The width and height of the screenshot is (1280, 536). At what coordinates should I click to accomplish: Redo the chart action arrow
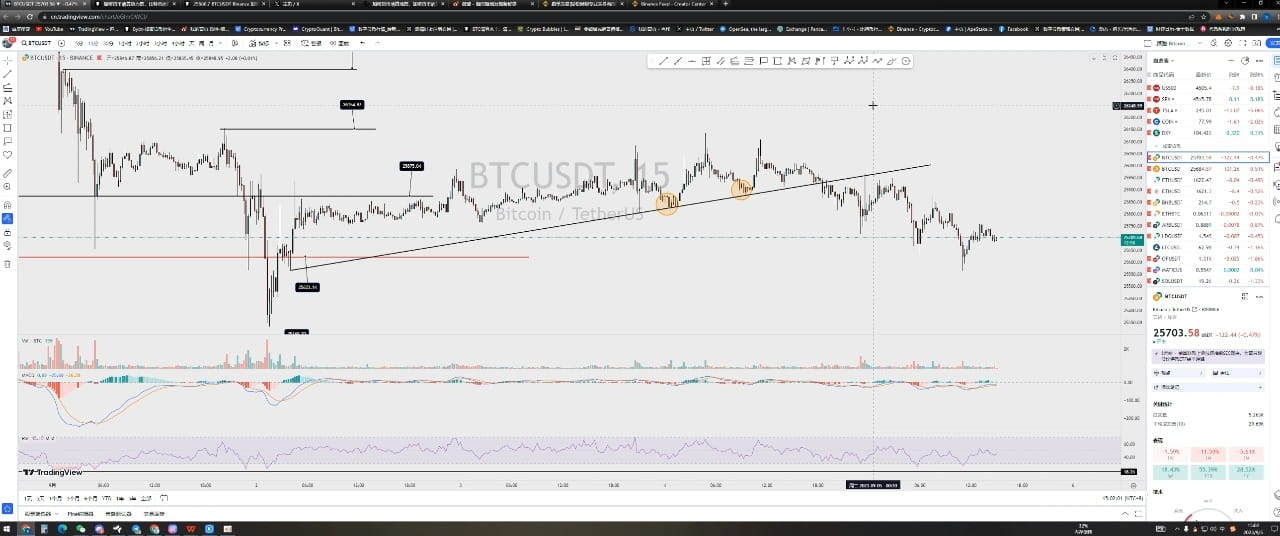(378, 43)
